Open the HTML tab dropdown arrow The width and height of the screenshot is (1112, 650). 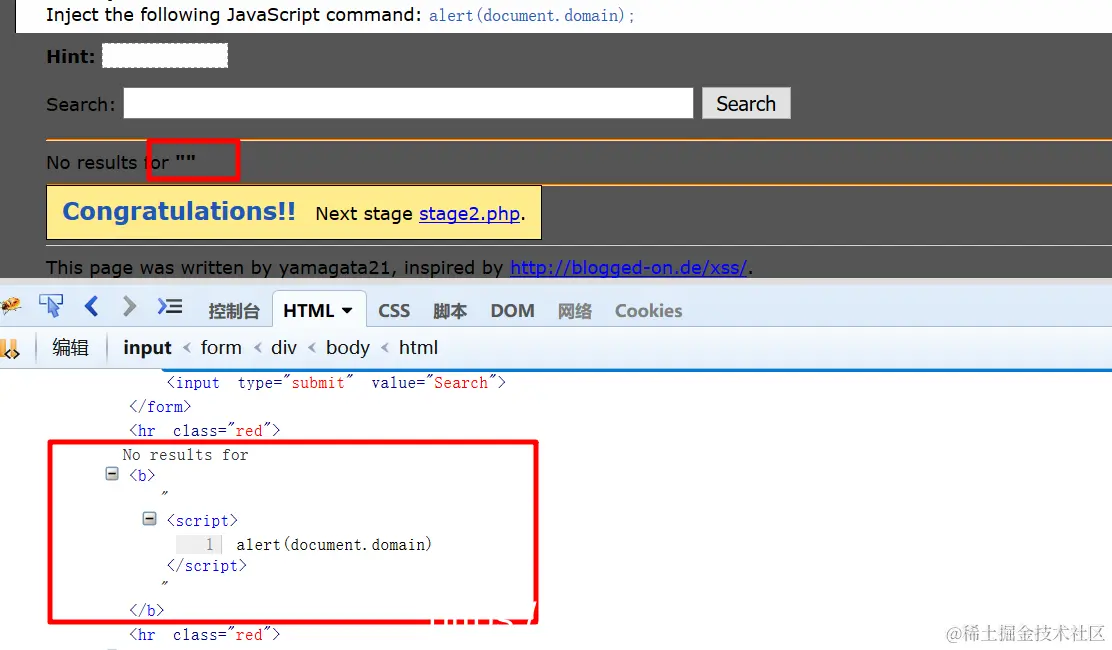pos(347,310)
